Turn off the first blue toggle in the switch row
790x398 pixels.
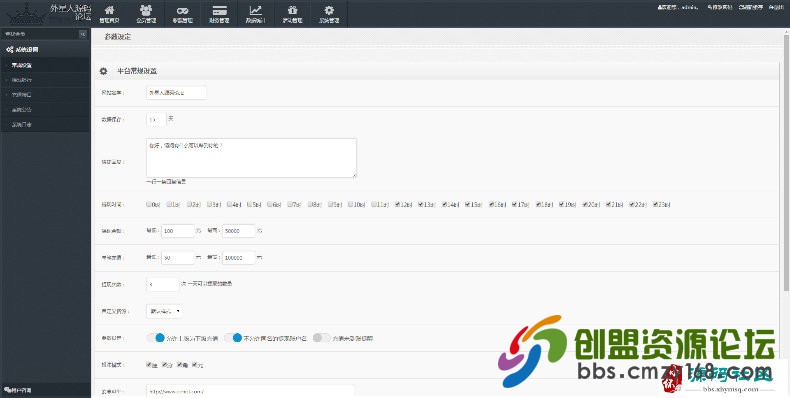coord(155,338)
